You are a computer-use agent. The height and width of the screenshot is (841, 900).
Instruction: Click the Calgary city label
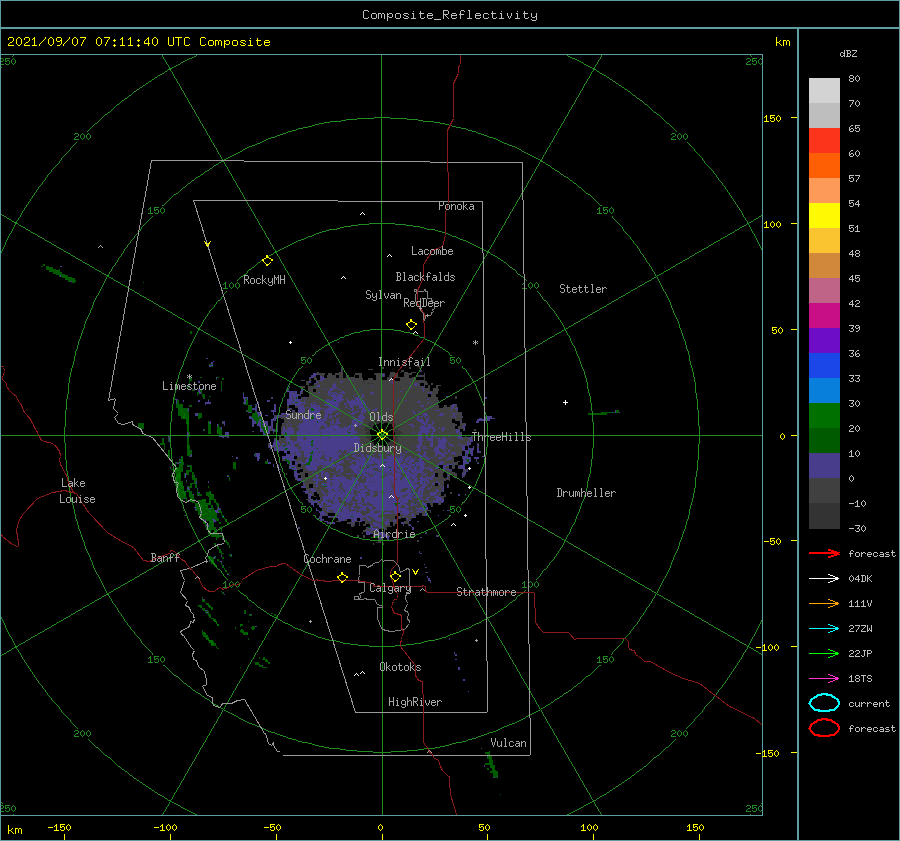[x=390, y=588]
